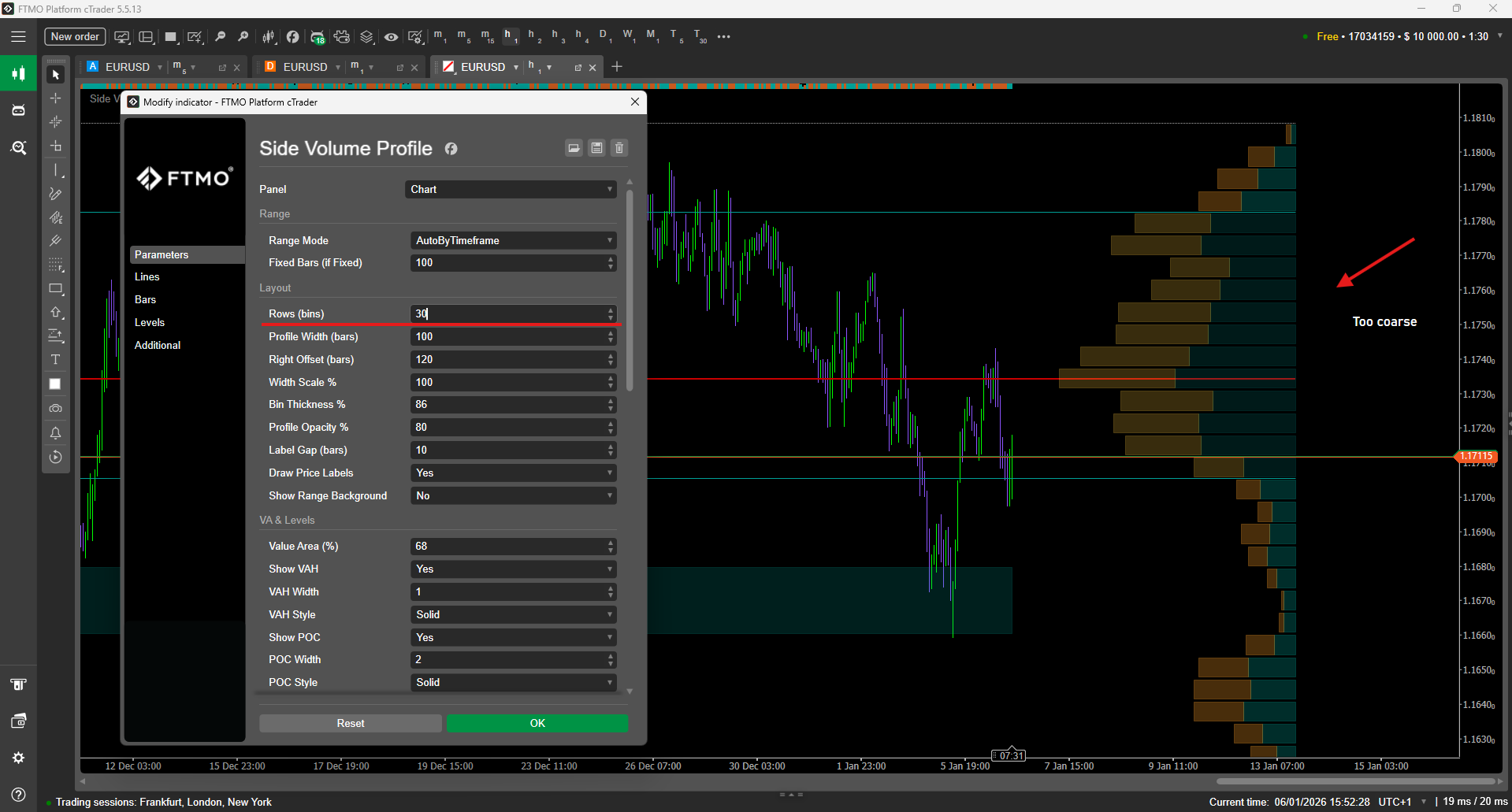Open the Show POC dropdown
The image size is (1512, 812).
click(512, 638)
